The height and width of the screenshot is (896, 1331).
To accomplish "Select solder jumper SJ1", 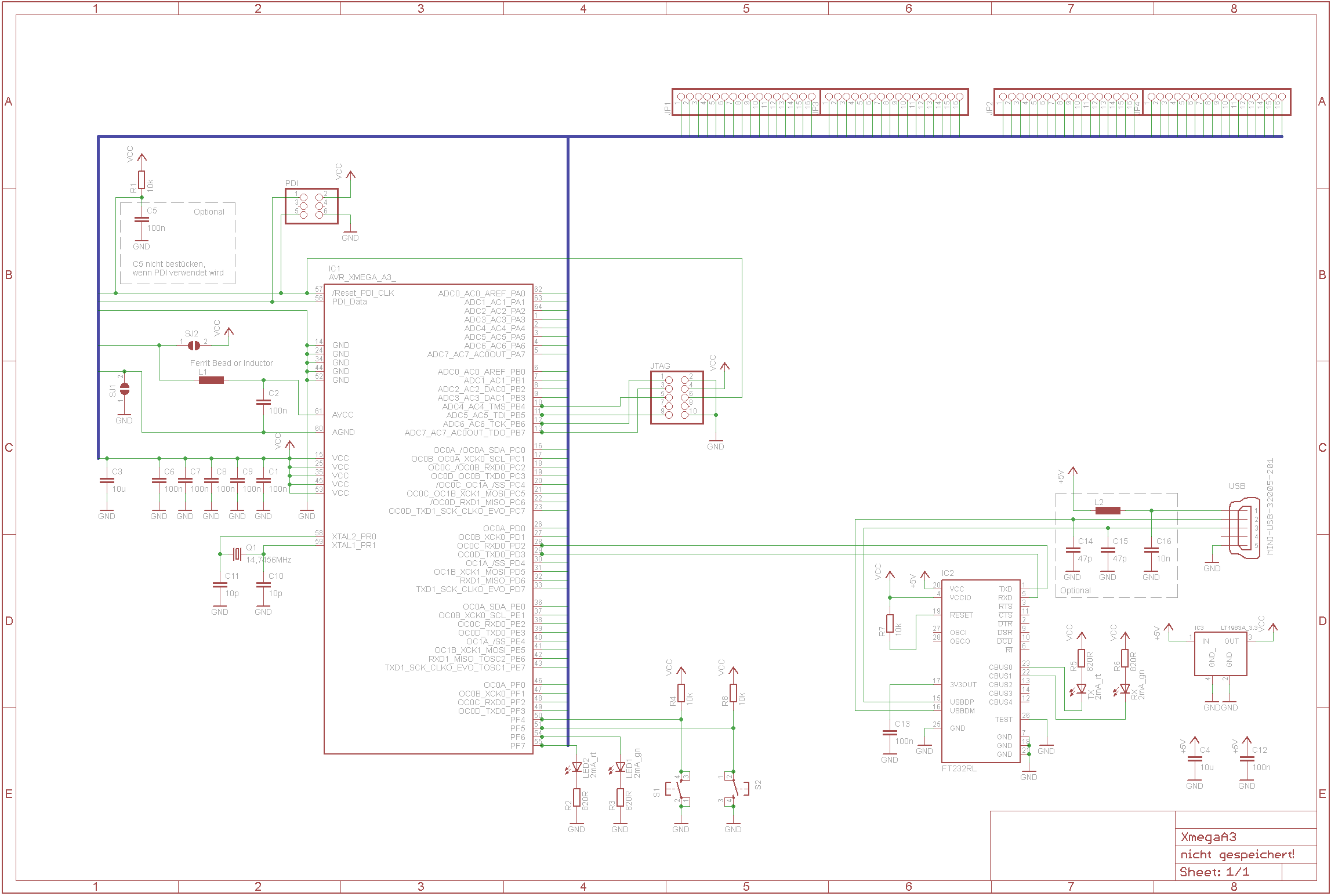I will (x=124, y=389).
